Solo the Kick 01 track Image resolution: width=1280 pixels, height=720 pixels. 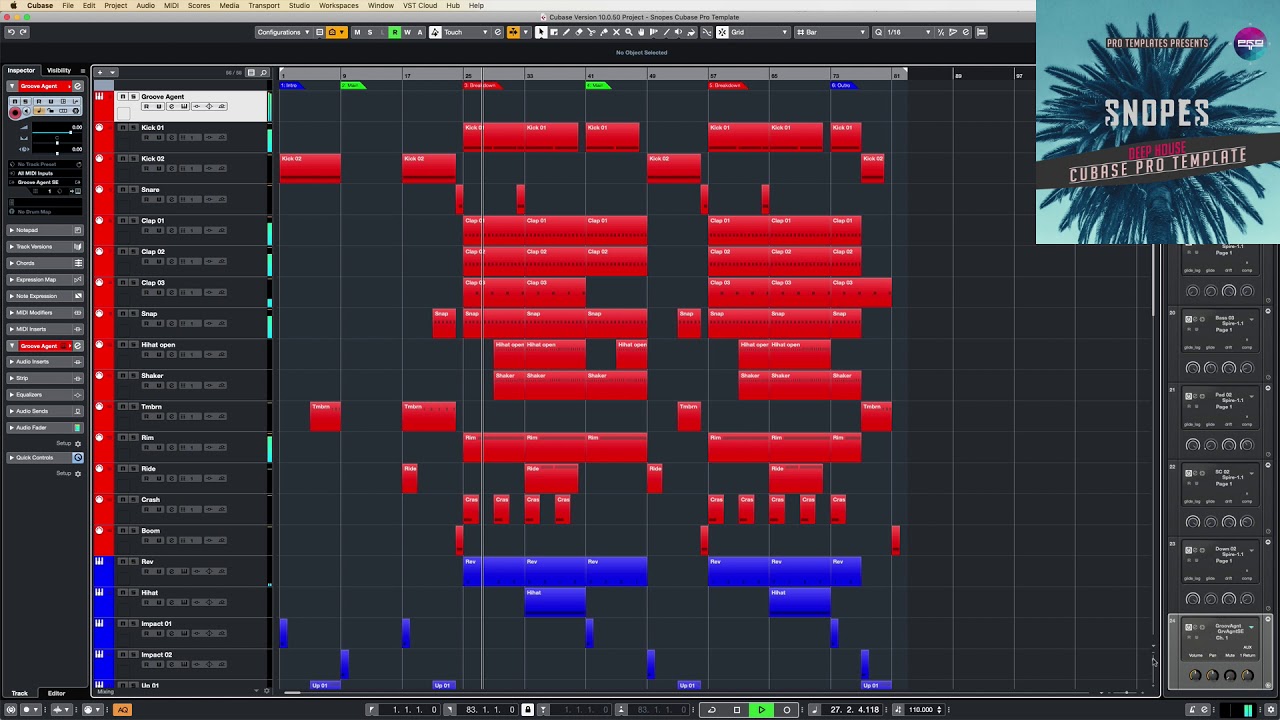(133, 128)
